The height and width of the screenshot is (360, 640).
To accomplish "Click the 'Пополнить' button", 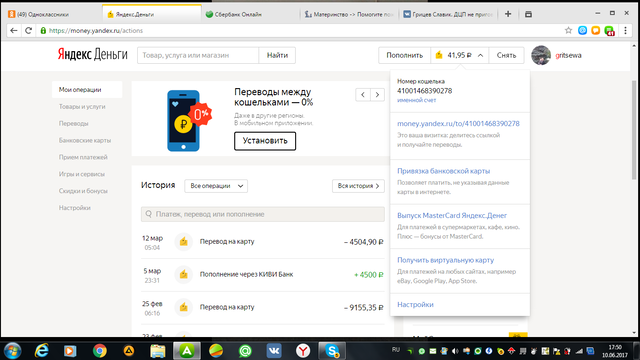I will pos(404,55).
